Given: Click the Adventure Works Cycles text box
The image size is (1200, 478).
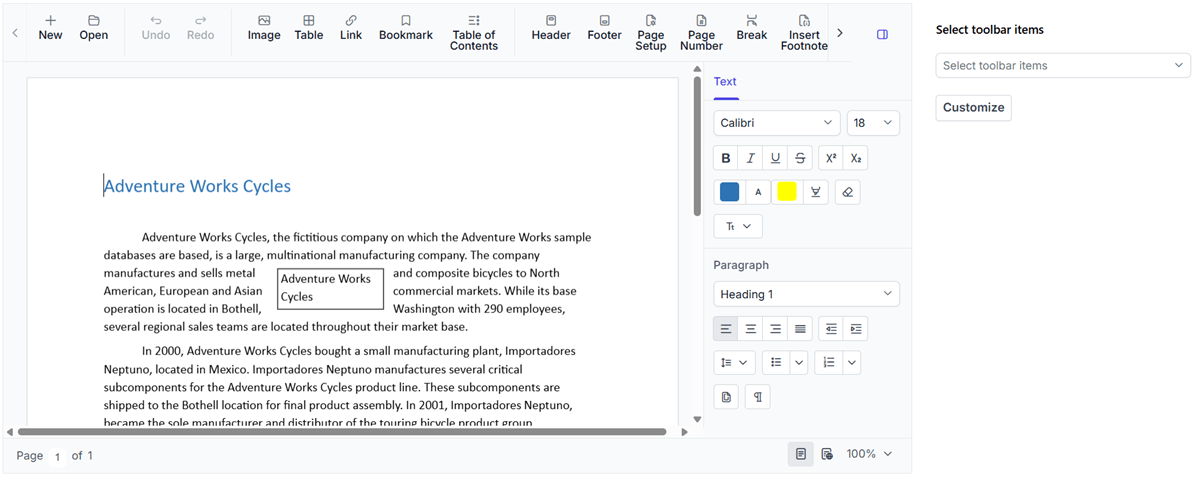Looking at the screenshot, I should (x=330, y=288).
